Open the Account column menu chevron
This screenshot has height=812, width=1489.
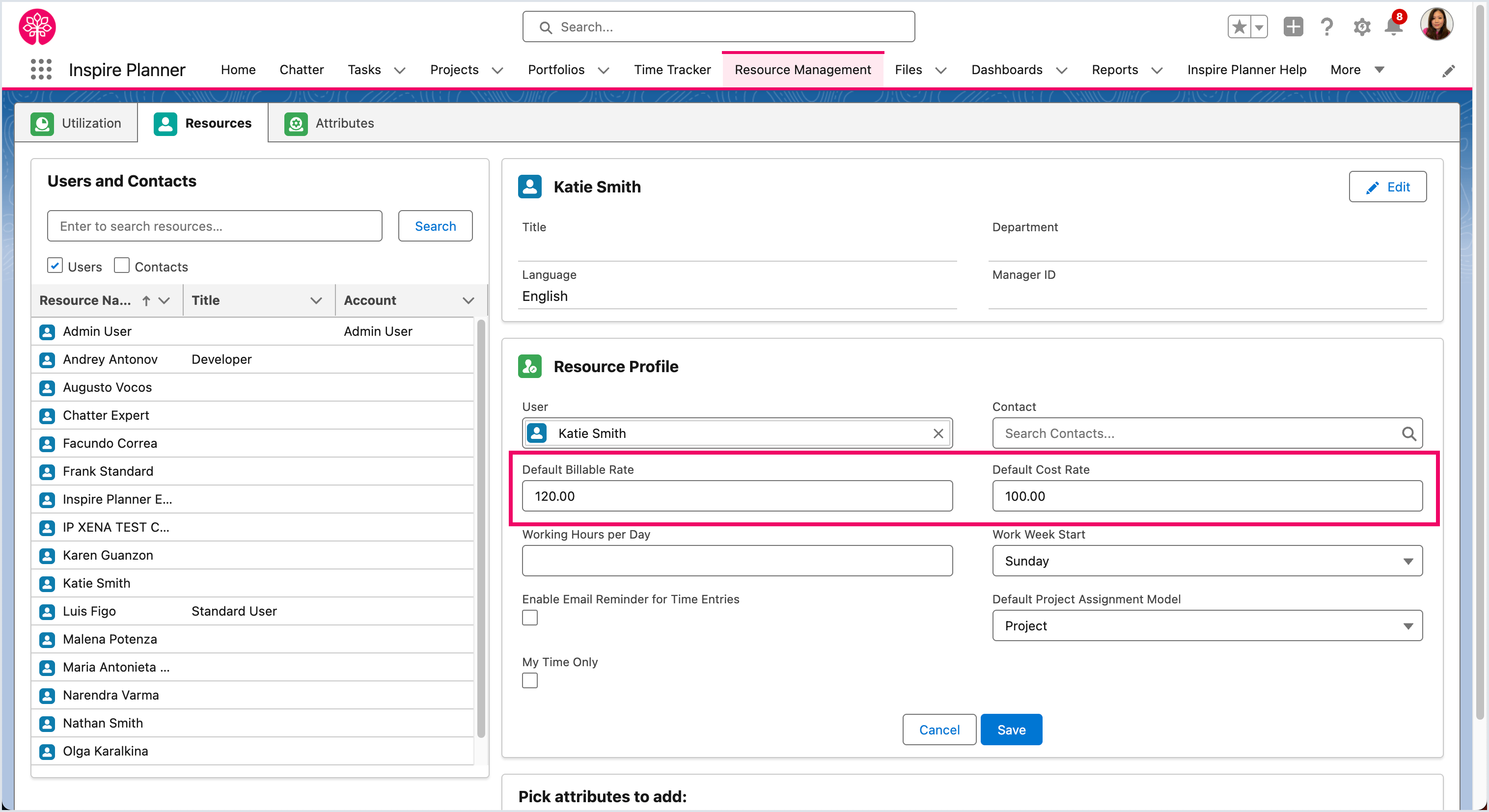(468, 300)
